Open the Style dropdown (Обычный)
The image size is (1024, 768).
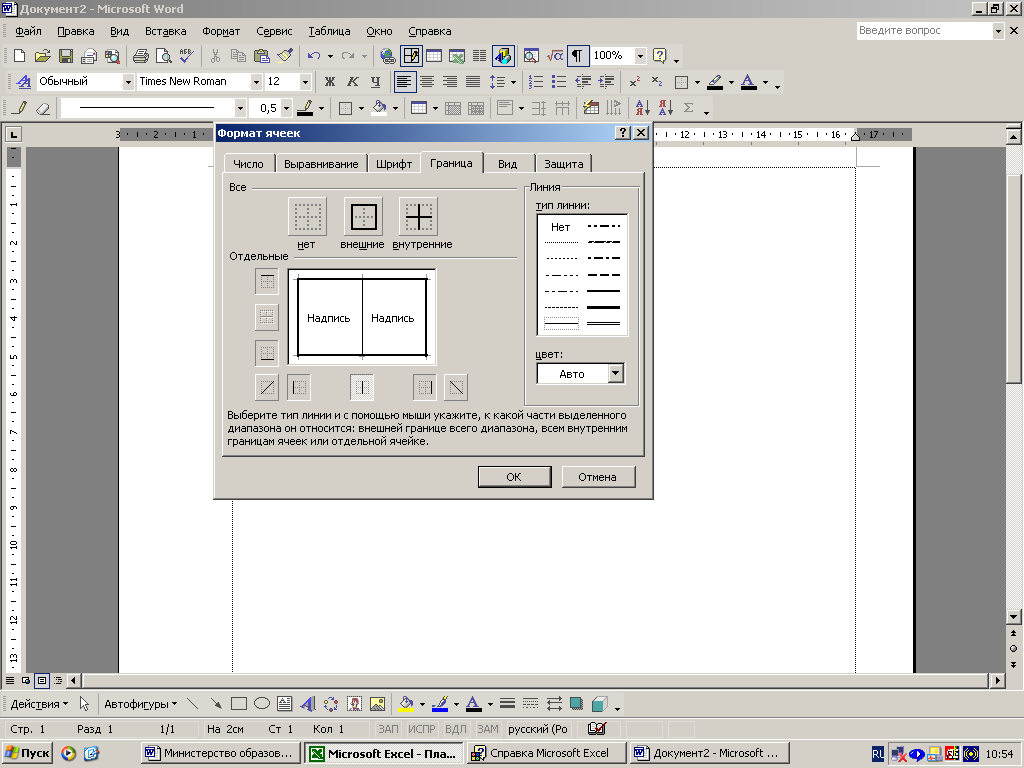pos(128,82)
